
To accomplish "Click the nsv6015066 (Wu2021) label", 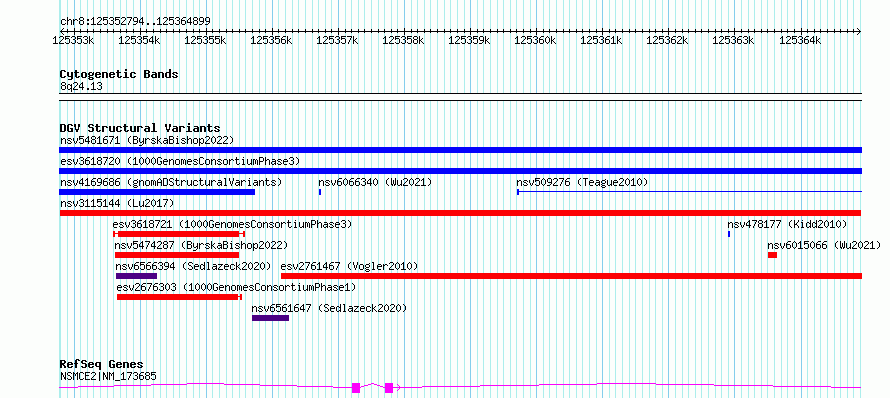I will pyautogui.click(x=824, y=245).
